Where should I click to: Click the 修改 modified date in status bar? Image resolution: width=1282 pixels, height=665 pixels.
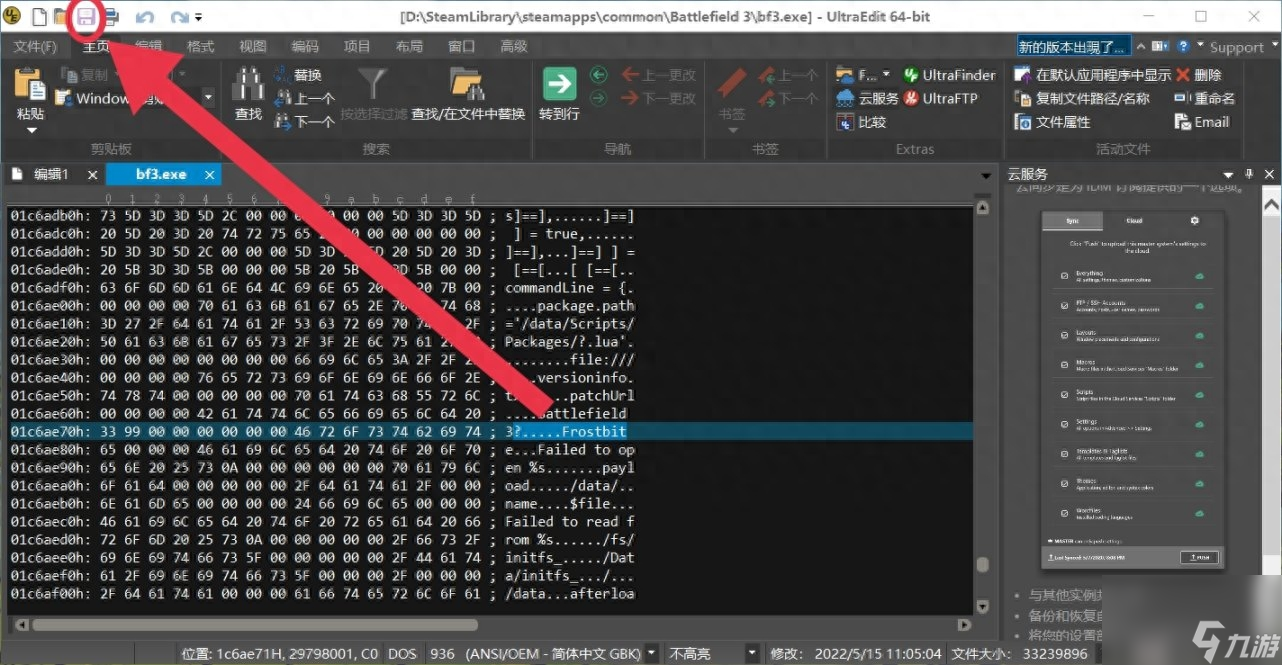tap(856, 653)
